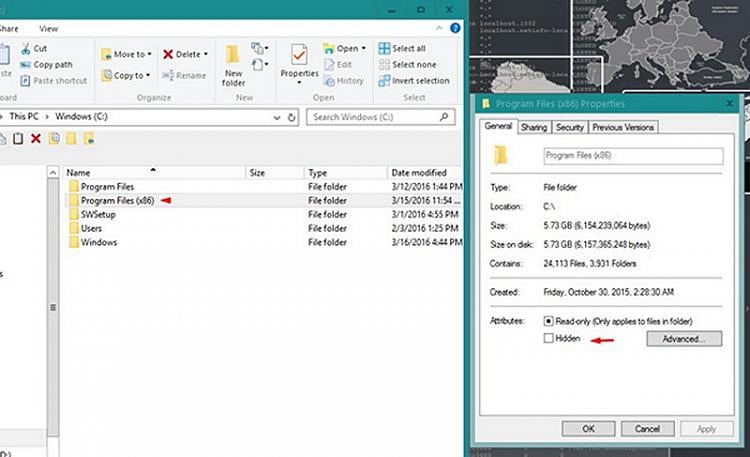Image resolution: width=750 pixels, height=457 pixels.
Task: Click the Windows folder icon
Action: coord(74,242)
